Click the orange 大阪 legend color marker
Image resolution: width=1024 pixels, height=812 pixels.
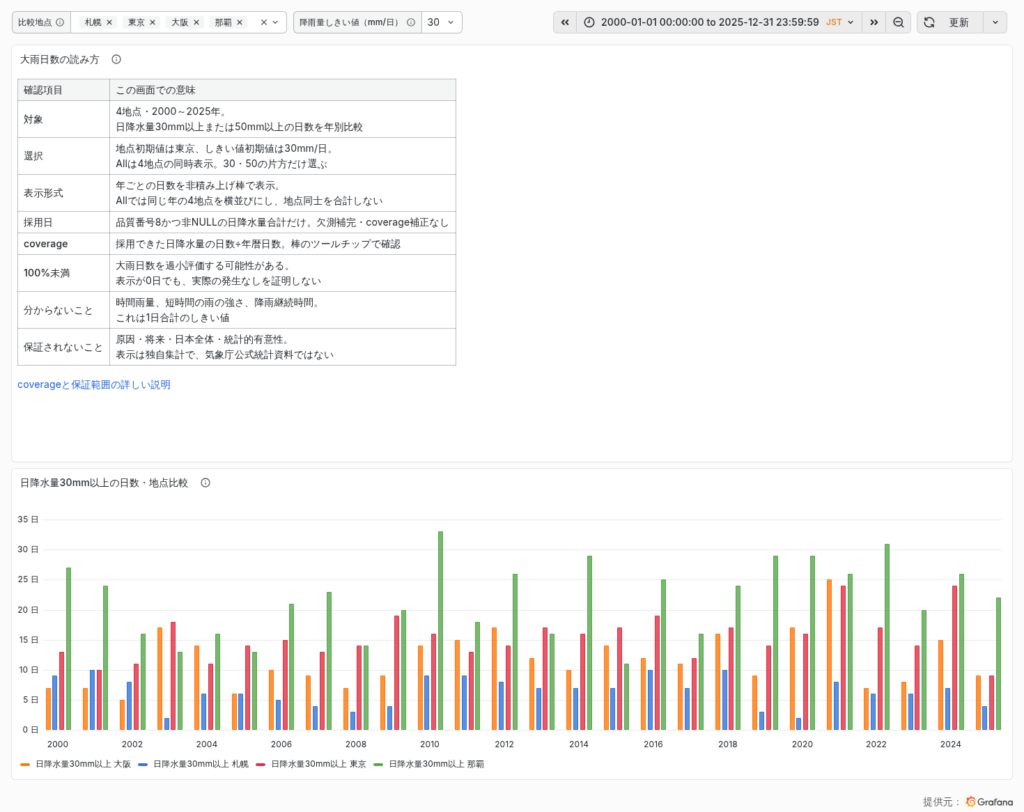coord(25,764)
